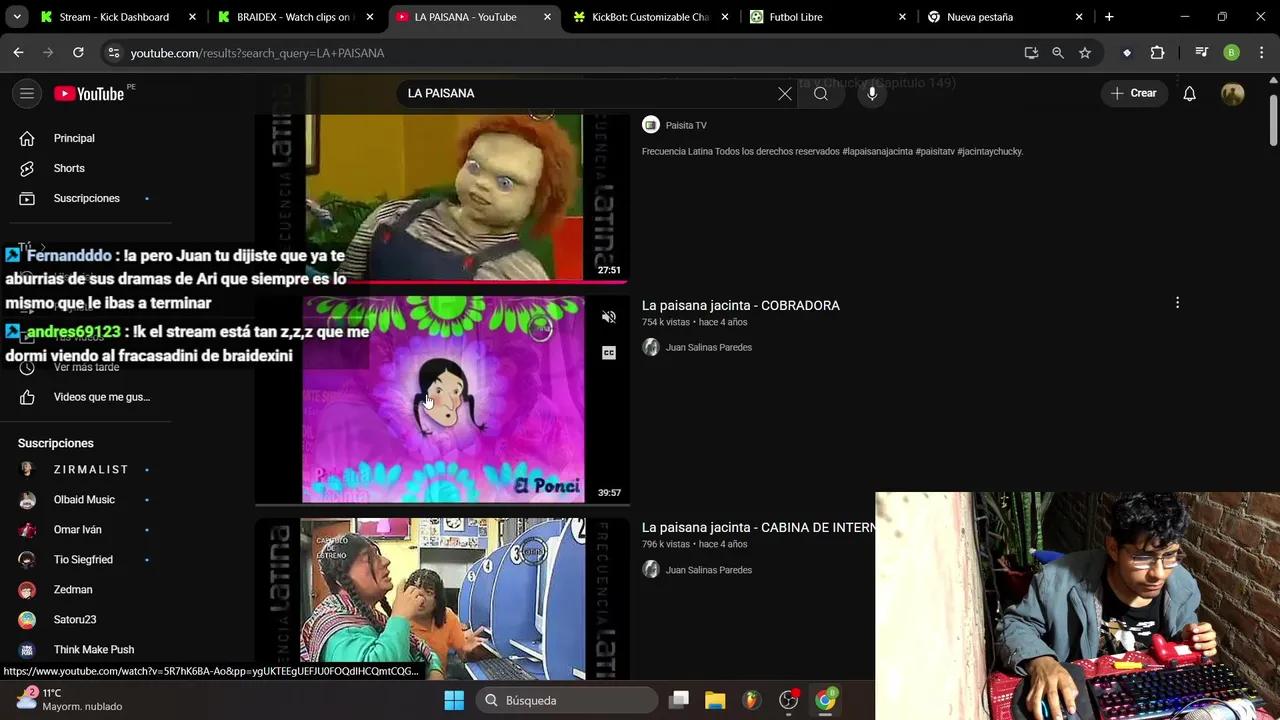Play the CABINA DE INTERNET thumbnail
1280x720 pixels.
point(442,598)
